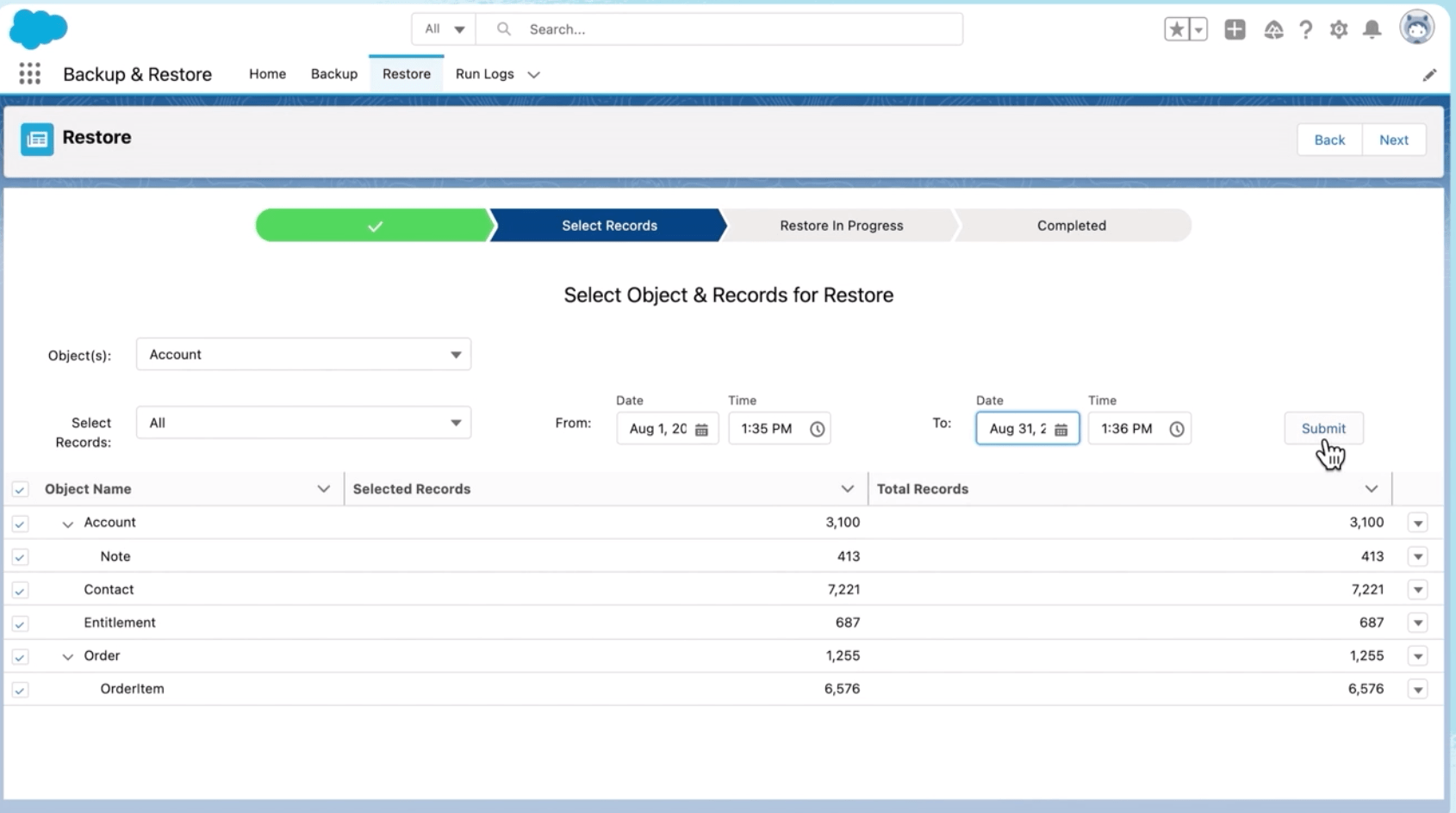The width and height of the screenshot is (1456, 813).
Task: Uncheck the Note row checkbox
Action: coord(20,557)
